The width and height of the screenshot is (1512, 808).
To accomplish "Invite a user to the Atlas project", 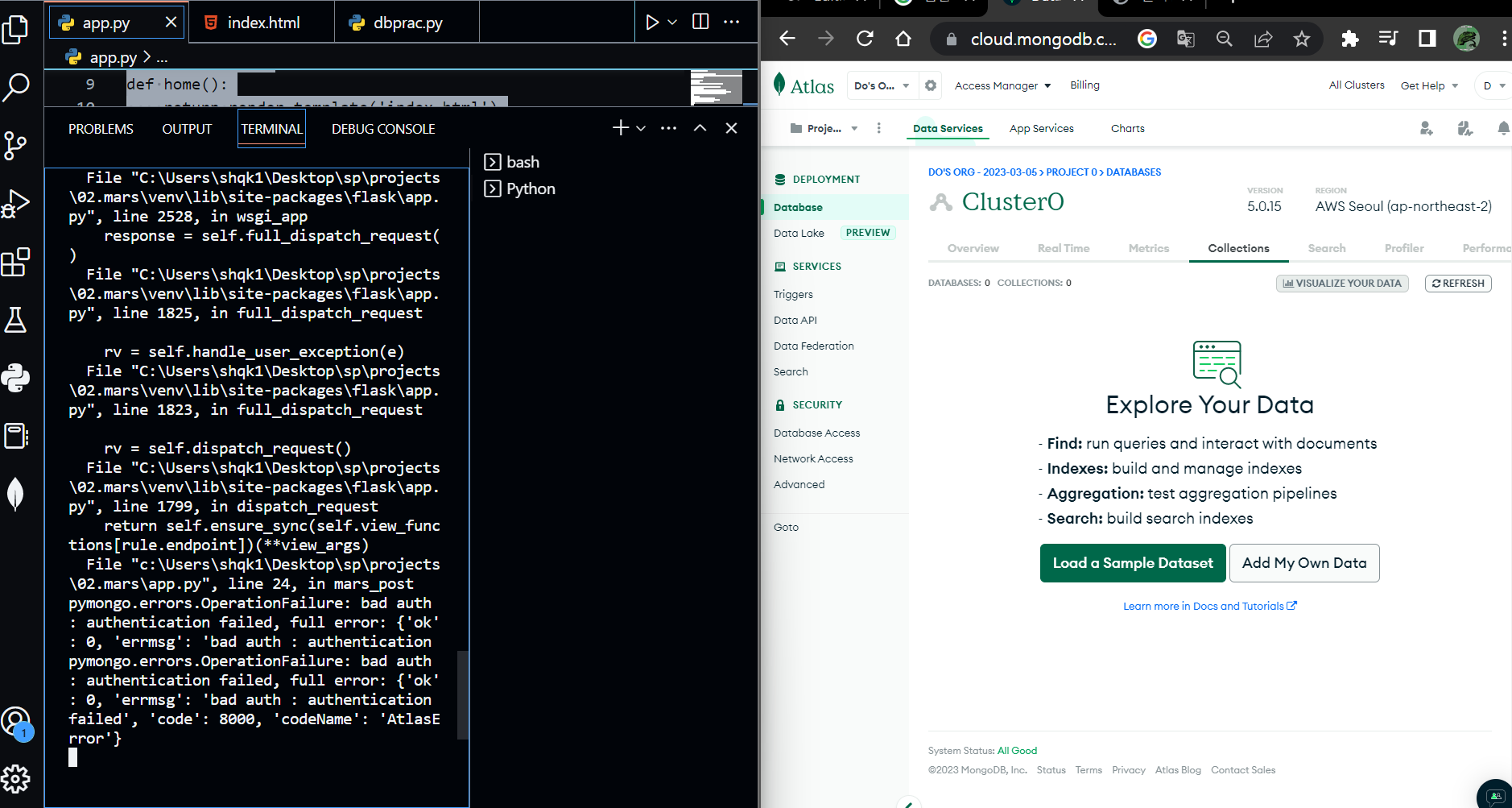I will (1426, 128).
